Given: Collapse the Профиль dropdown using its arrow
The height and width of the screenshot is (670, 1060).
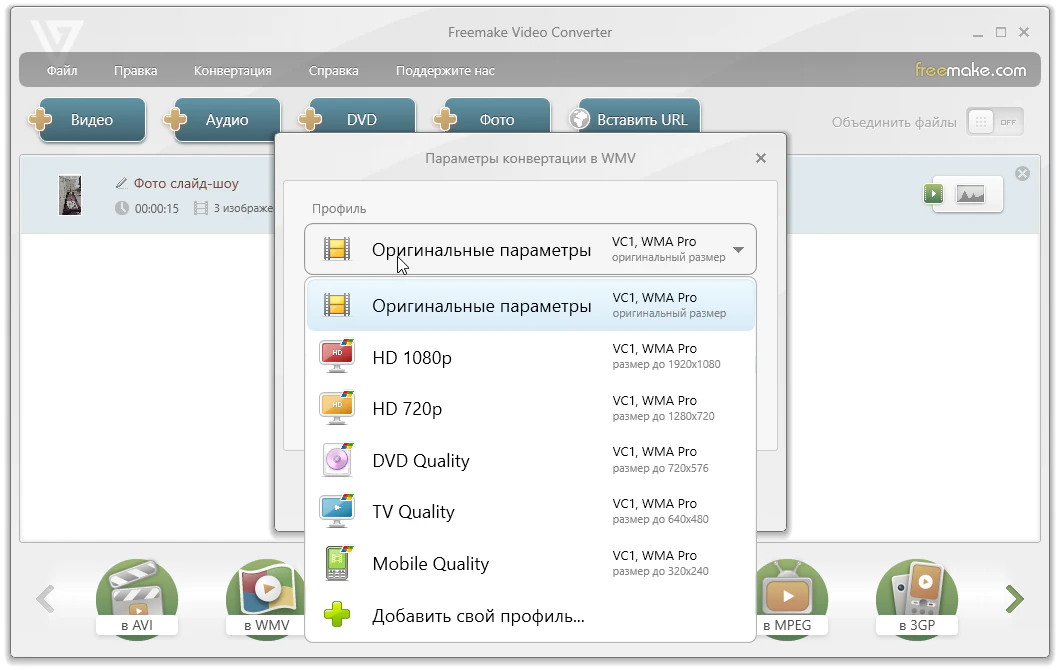Looking at the screenshot, I should point(738,249).
